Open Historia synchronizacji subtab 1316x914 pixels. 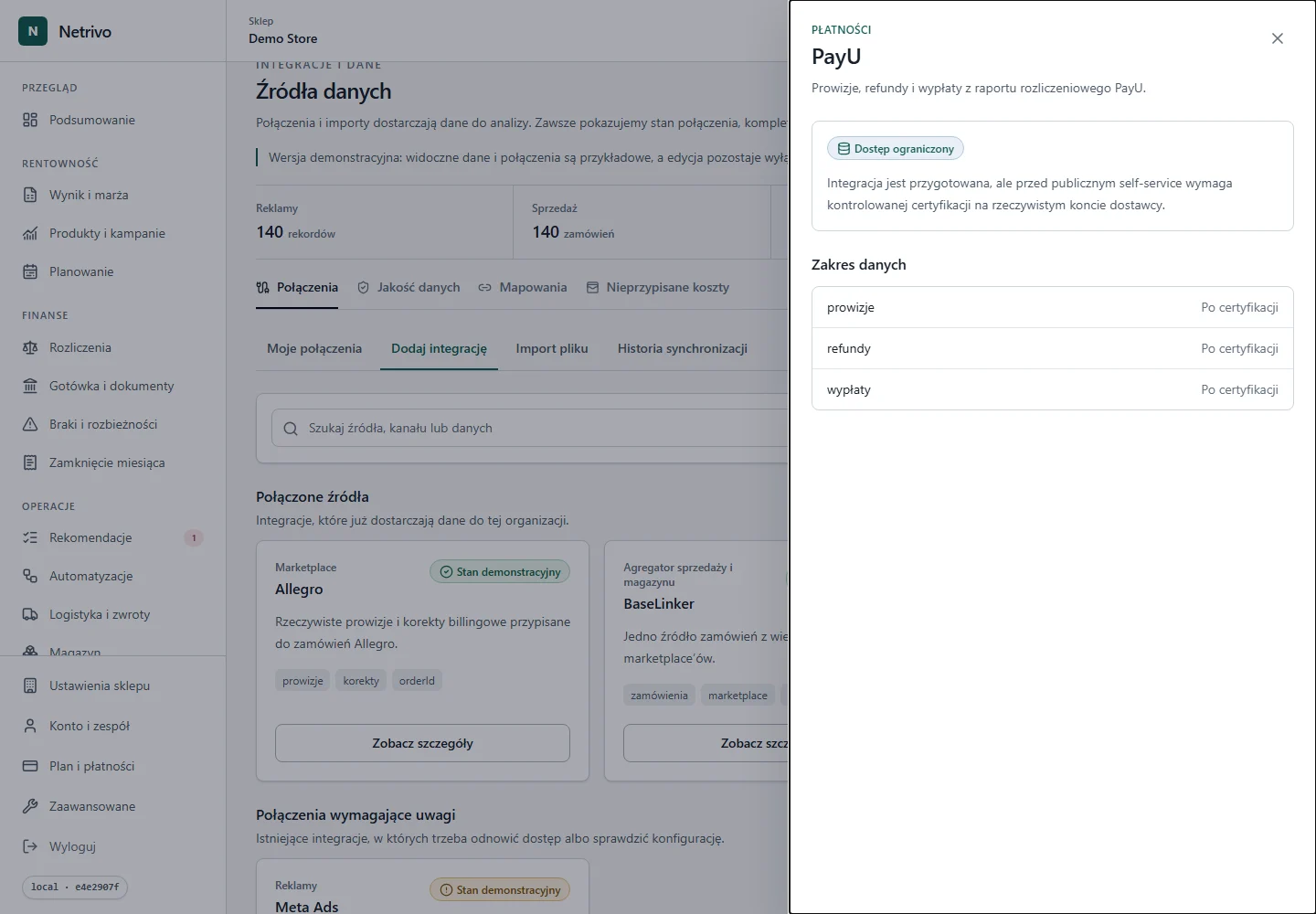click(683, 348)
